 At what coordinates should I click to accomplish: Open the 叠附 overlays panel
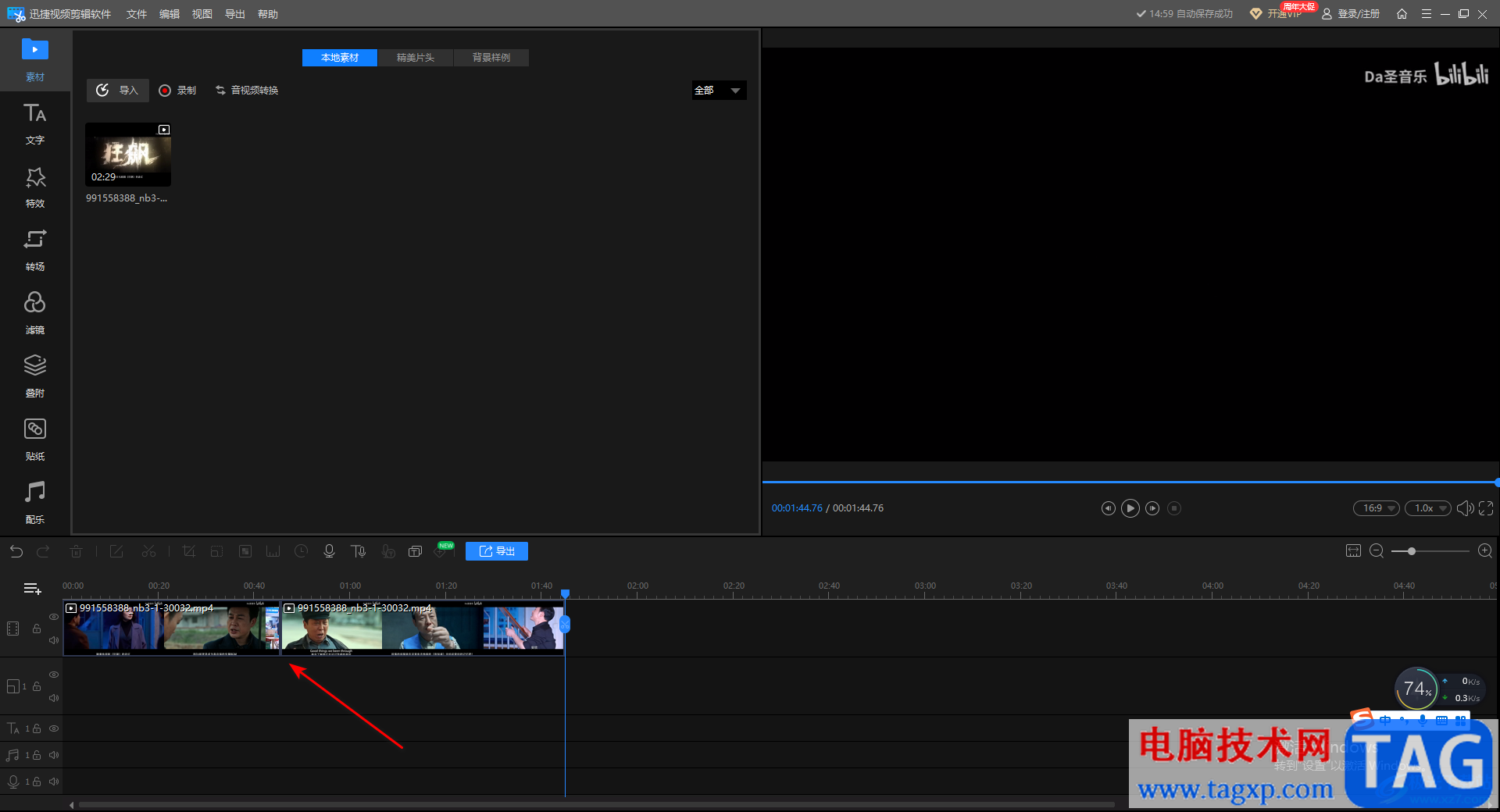click(35, 376)
